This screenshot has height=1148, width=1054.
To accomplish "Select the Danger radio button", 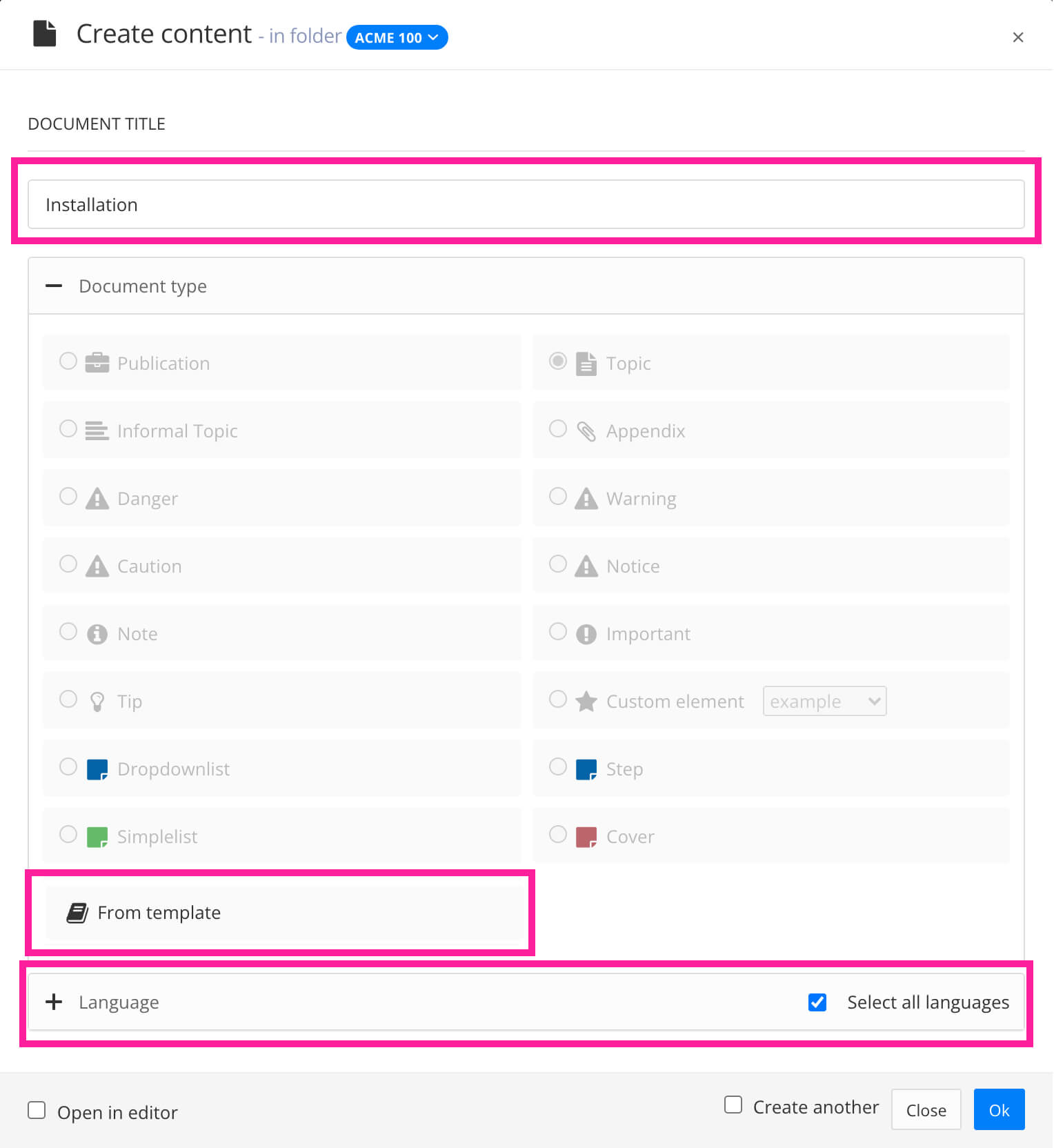I will pyautogui.click(x=68, y=496).
